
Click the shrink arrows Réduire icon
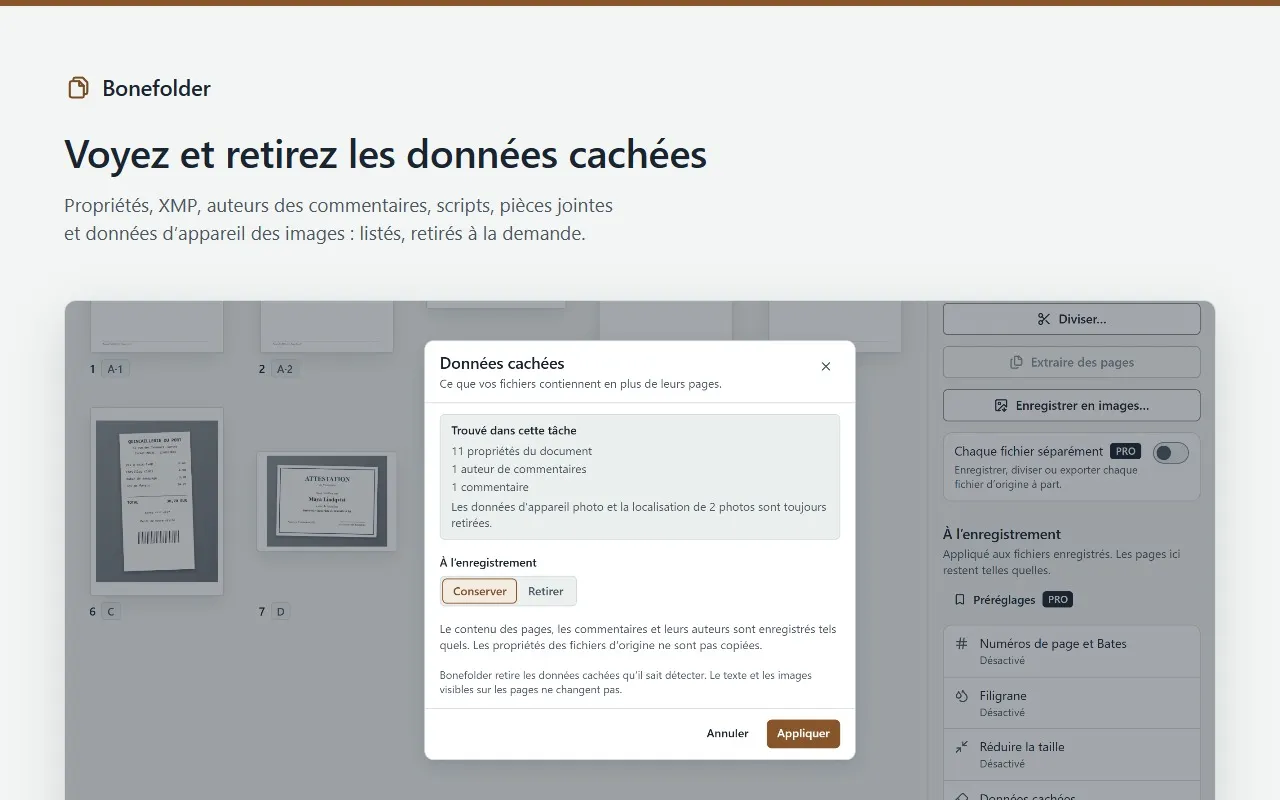[x=962, y=747]
